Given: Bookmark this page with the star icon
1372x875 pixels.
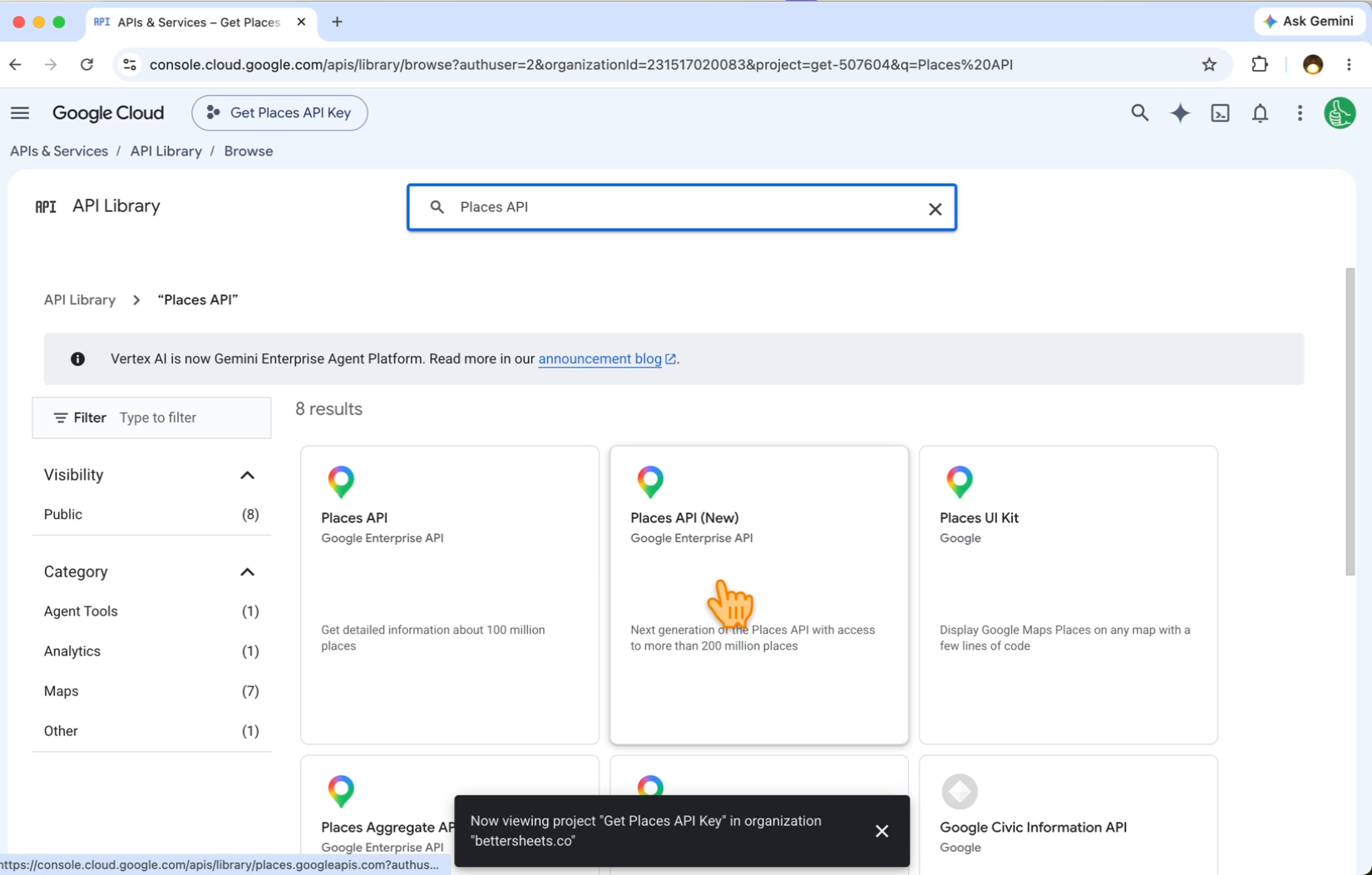Looking at the screenshot, I should click(x=1209, y=65).
